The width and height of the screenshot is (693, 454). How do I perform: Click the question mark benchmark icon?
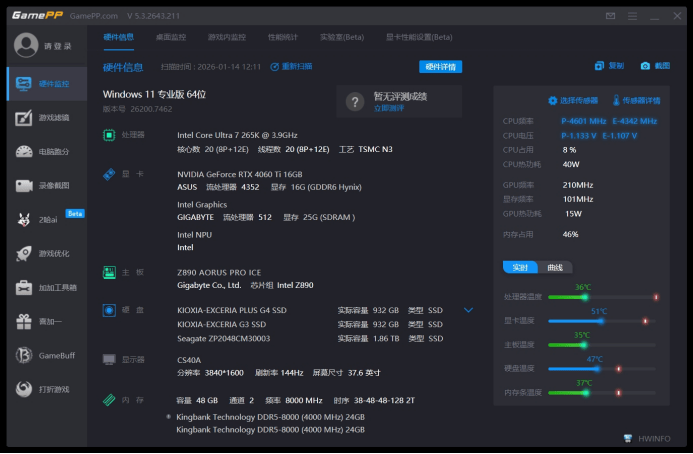coord(355,102)
